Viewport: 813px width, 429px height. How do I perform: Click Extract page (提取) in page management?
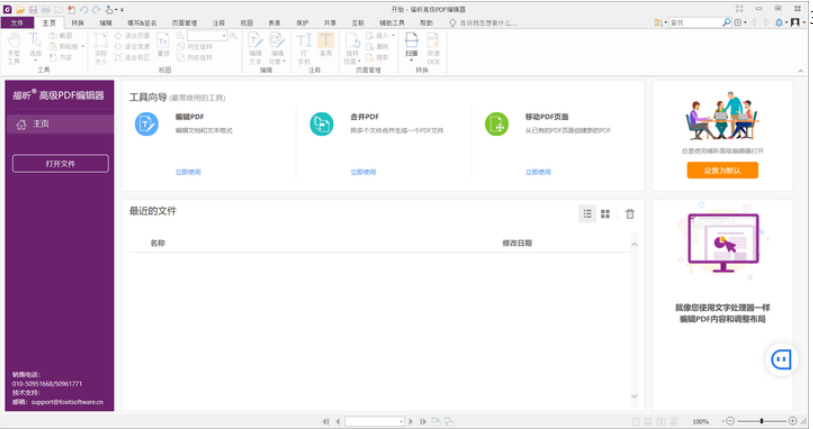378,58
